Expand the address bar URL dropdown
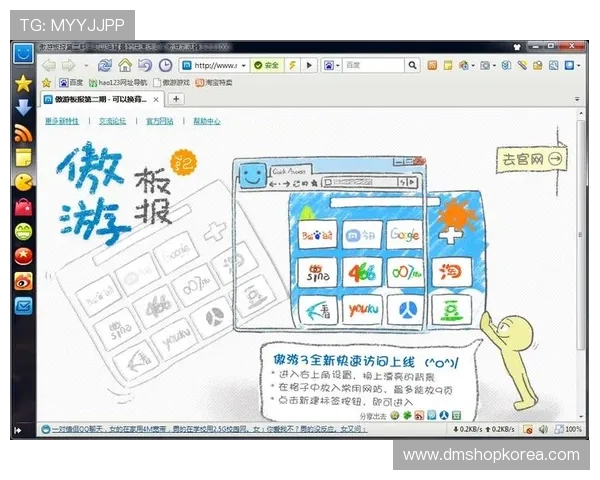Image resolution: width=600 pixels, height=480 pixels. pyautogui.click(x=243, y=66)
